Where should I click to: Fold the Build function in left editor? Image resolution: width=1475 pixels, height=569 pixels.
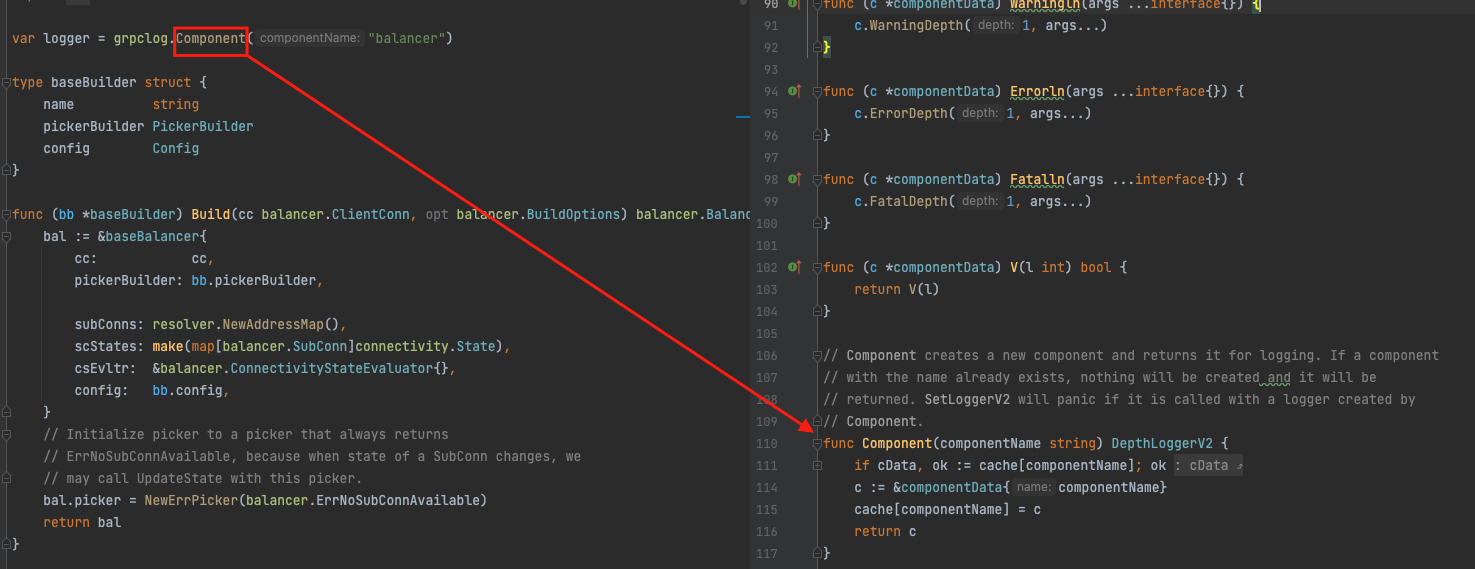(7, 215)
